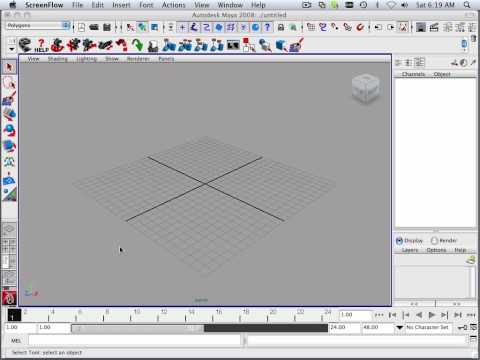Click the Open Scene folder icon

click(94, 27)
